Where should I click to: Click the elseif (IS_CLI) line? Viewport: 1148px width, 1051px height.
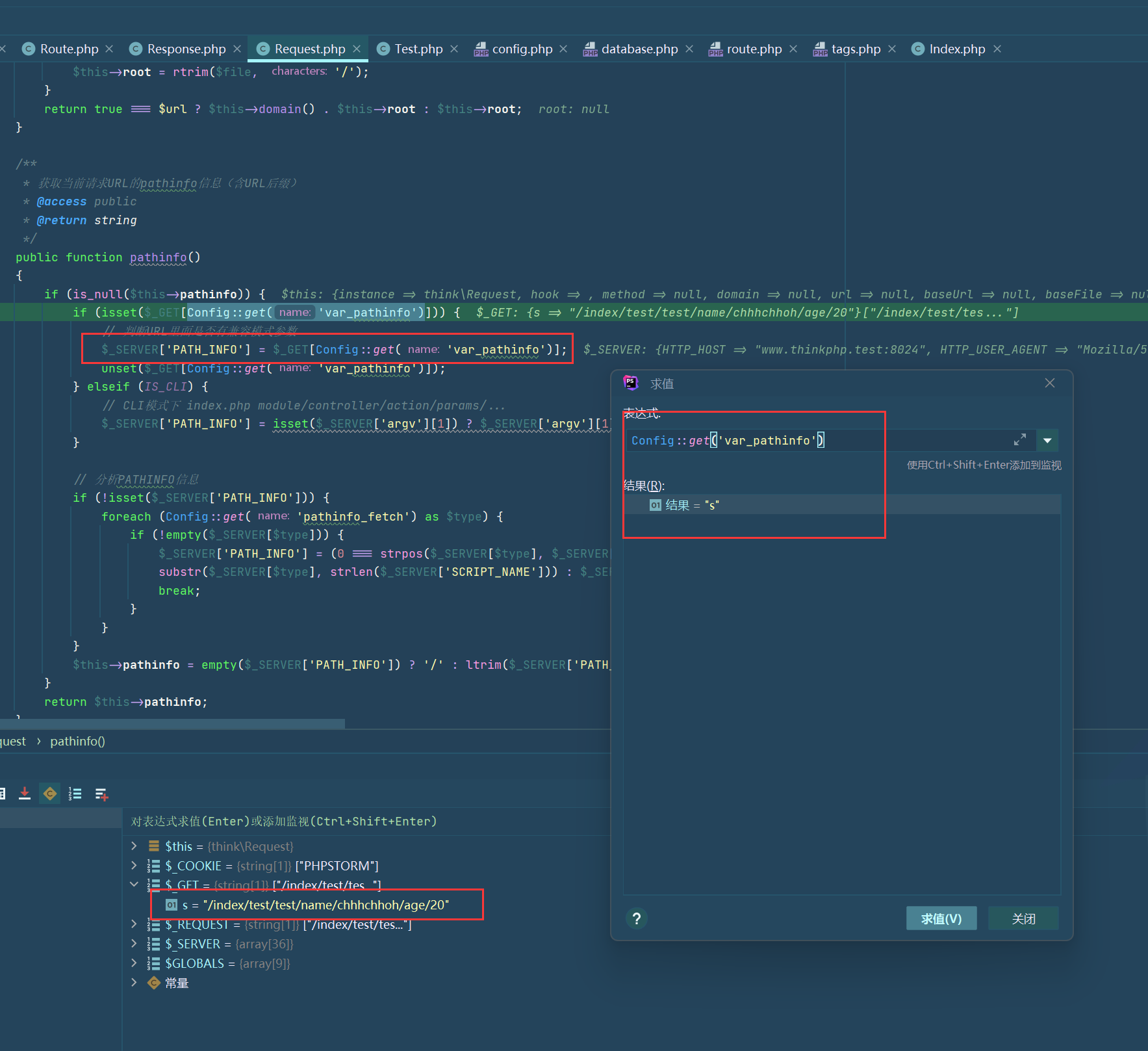[140, 387]
